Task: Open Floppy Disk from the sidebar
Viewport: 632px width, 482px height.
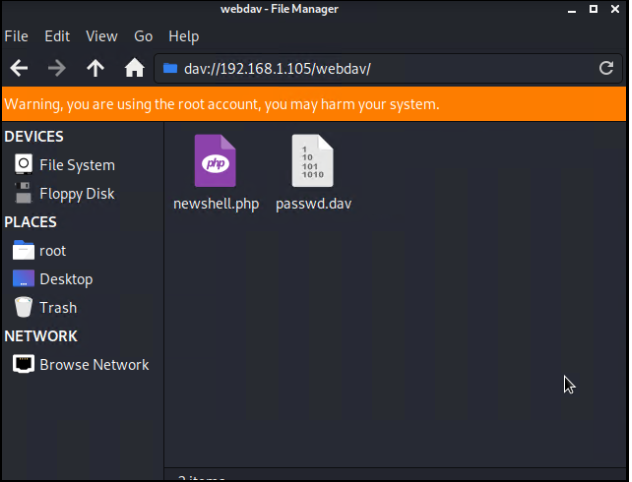Action: tap(77, 193)
